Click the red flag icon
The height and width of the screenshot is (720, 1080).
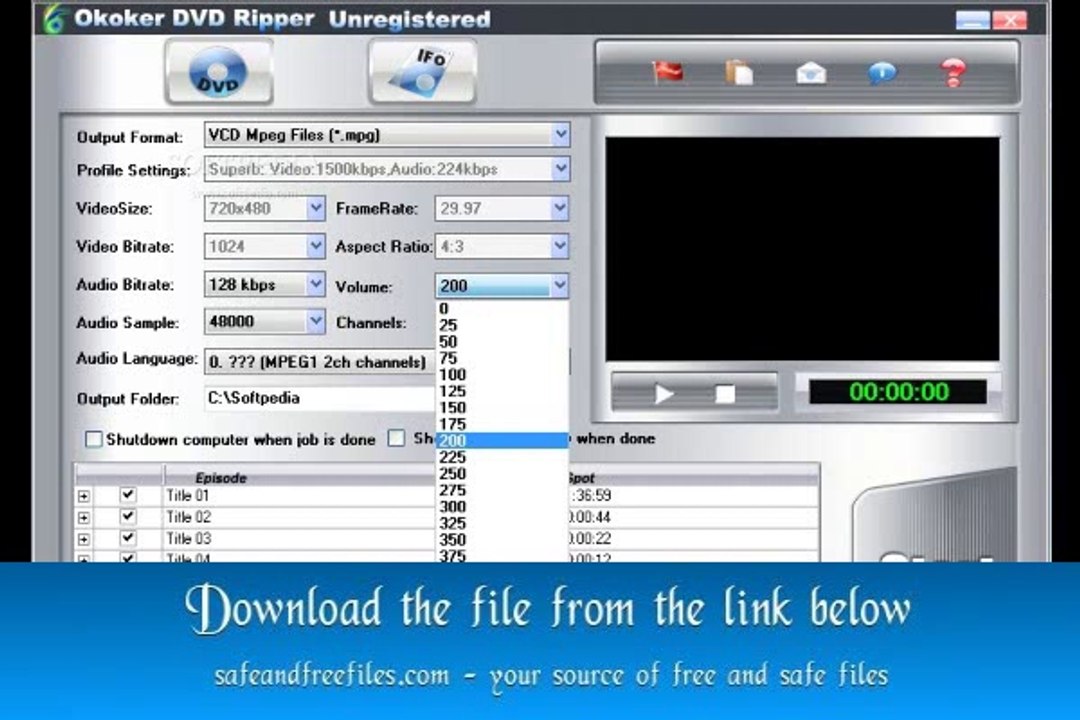pyautogui.click(x=667, y=72)
